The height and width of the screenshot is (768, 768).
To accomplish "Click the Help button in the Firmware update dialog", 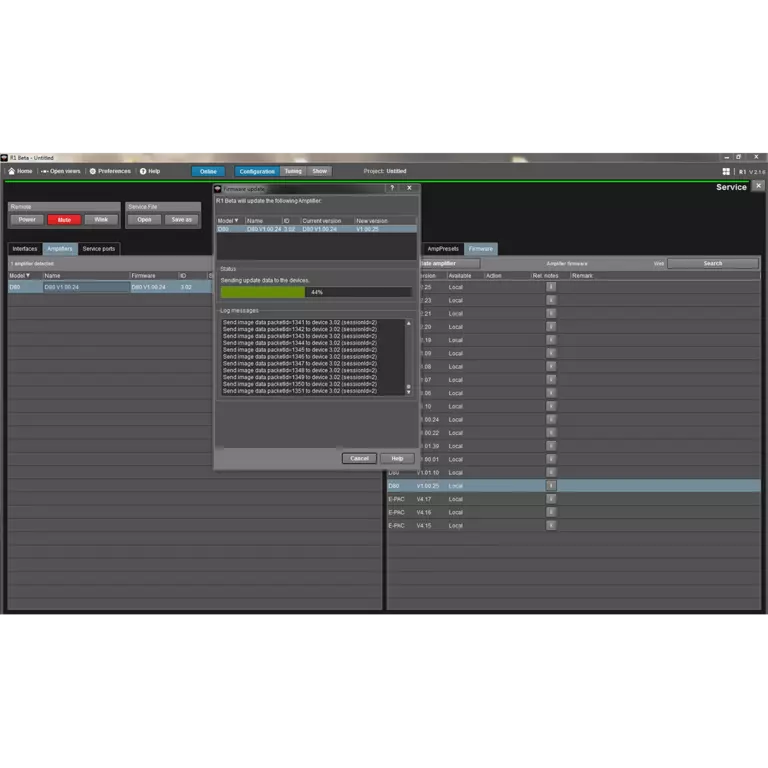I will 397,458.
